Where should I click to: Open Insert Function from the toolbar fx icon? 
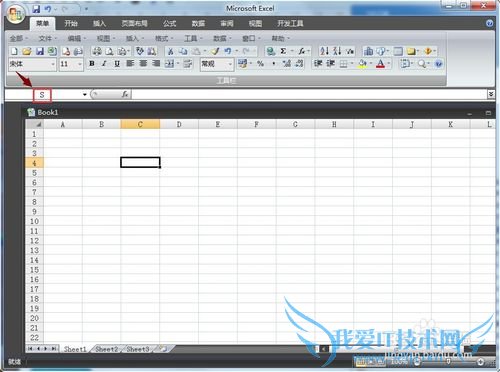pyautogui.click(x=302, y=51)
